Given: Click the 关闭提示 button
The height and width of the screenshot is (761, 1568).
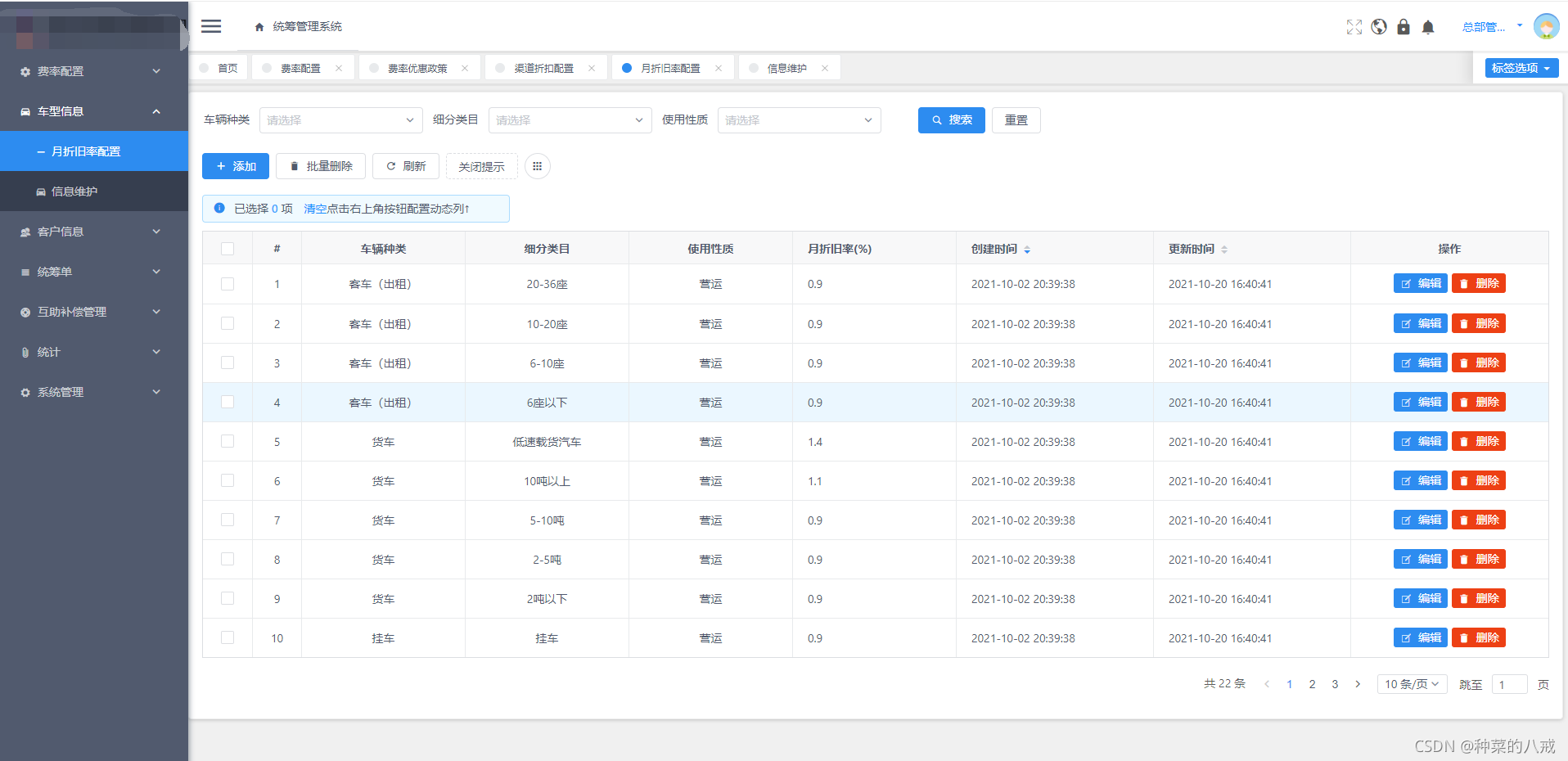Looking at the screenshot, I should (481, 166).
